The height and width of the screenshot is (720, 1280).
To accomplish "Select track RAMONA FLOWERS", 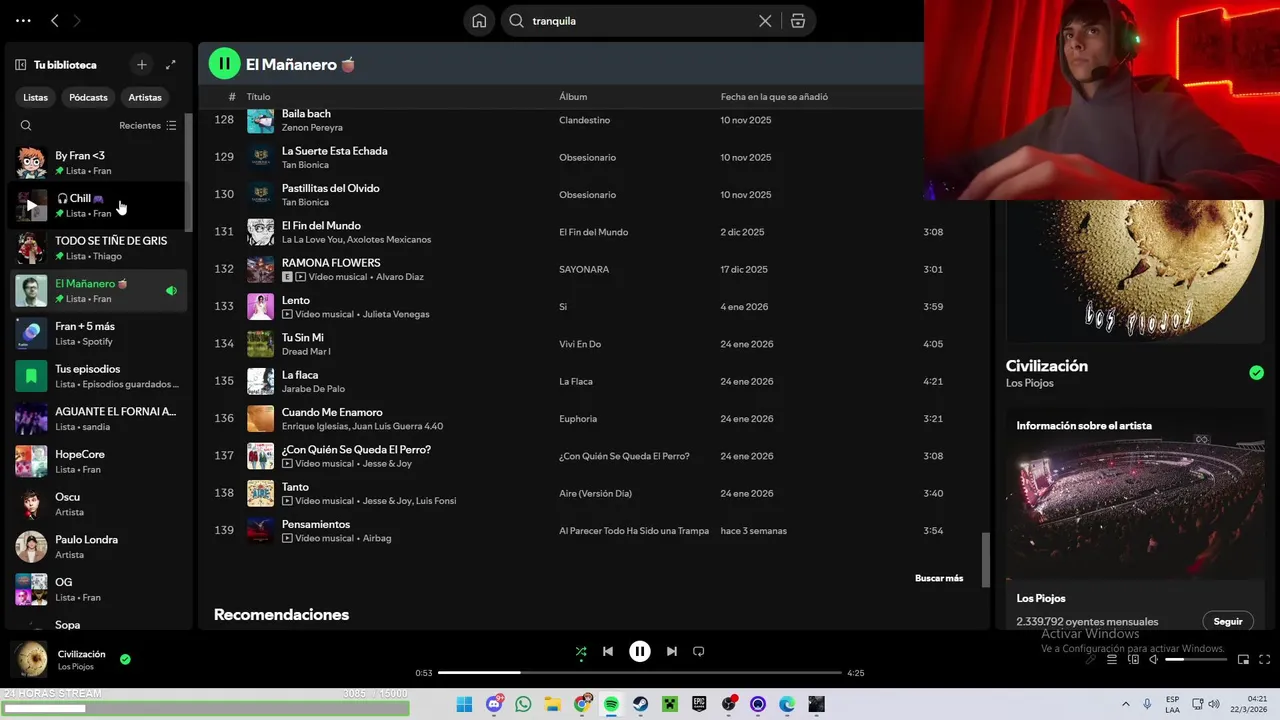I will [x=331, y=263].
